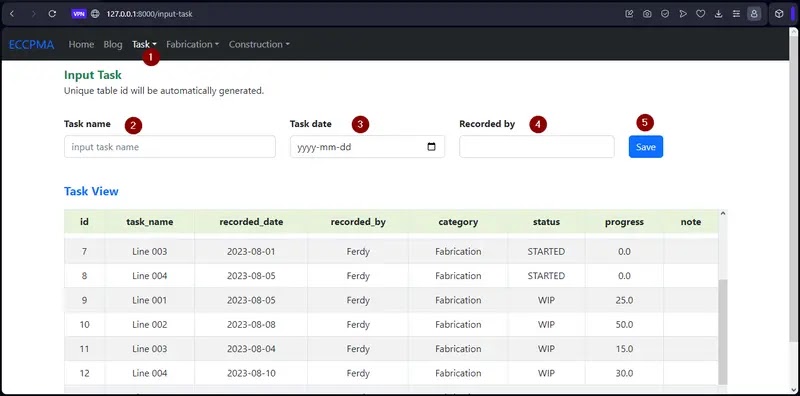
Task: Open downloads icon in browser toolbar
Action: (x=718, y=14)
